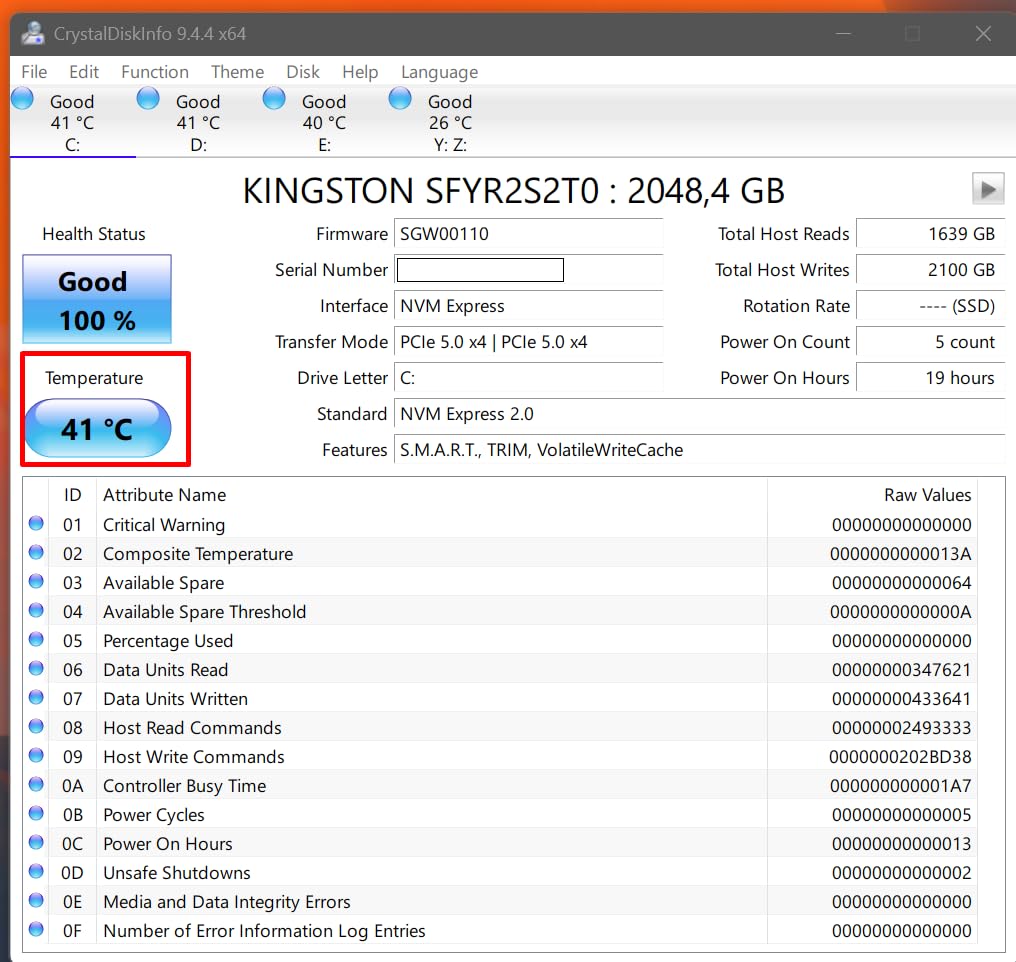Open the Edit menu
Screen dimensions: 1016x962
coord(84,72)
